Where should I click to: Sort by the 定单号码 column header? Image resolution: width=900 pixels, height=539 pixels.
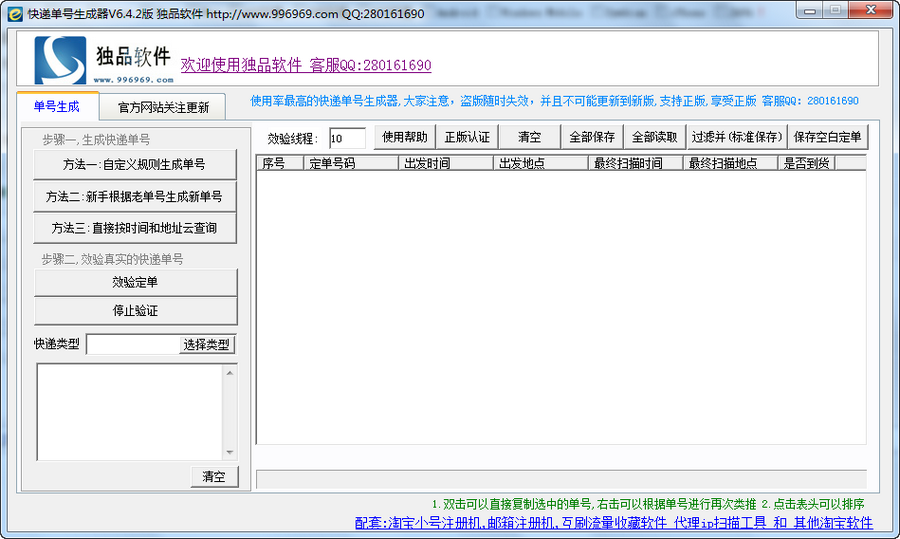pyautogui.click(x=351, y=163)
